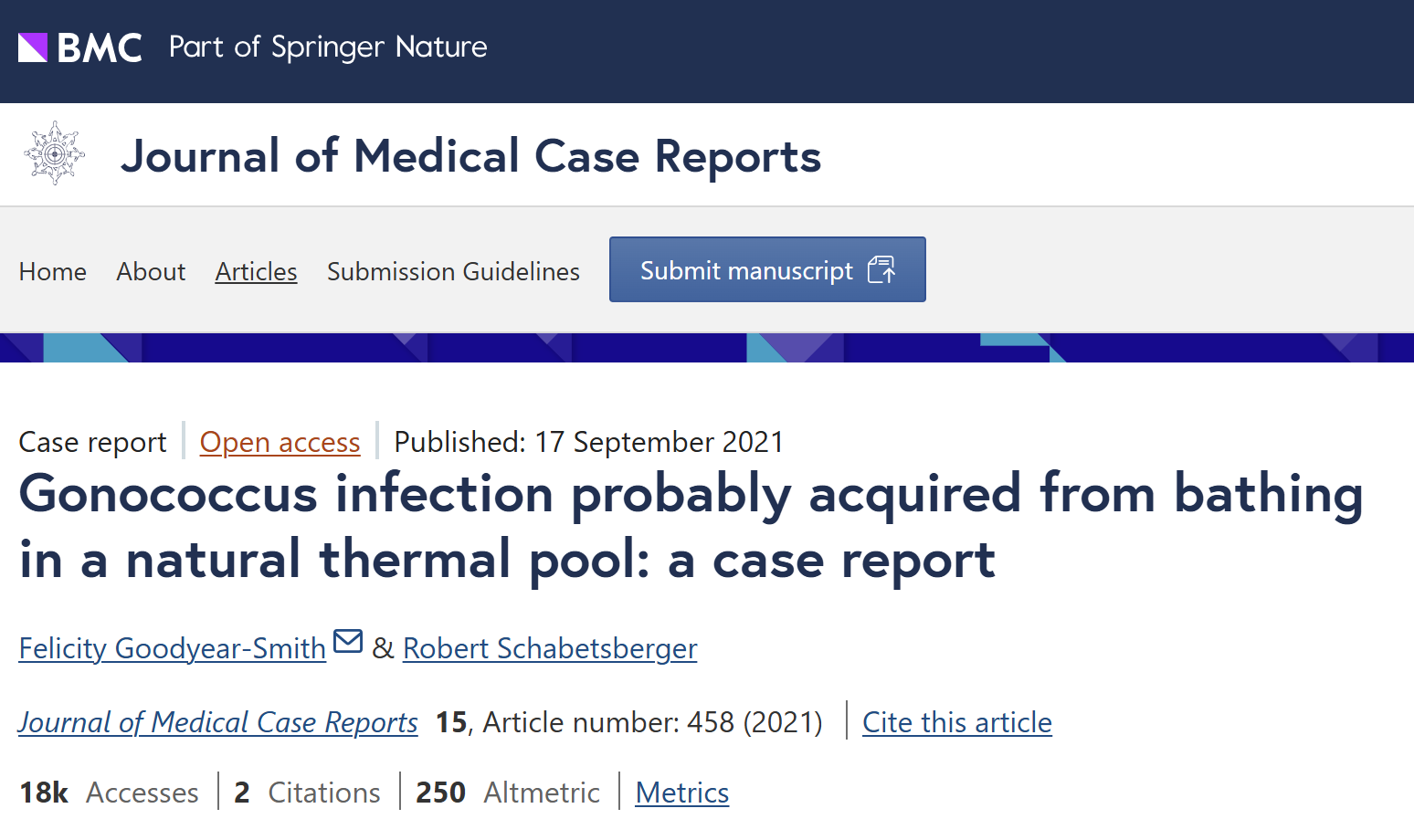Screen dimensions: 1414x840
Task: Click the Journal of Medical Case Reports heading
Action: click(471, 156)
